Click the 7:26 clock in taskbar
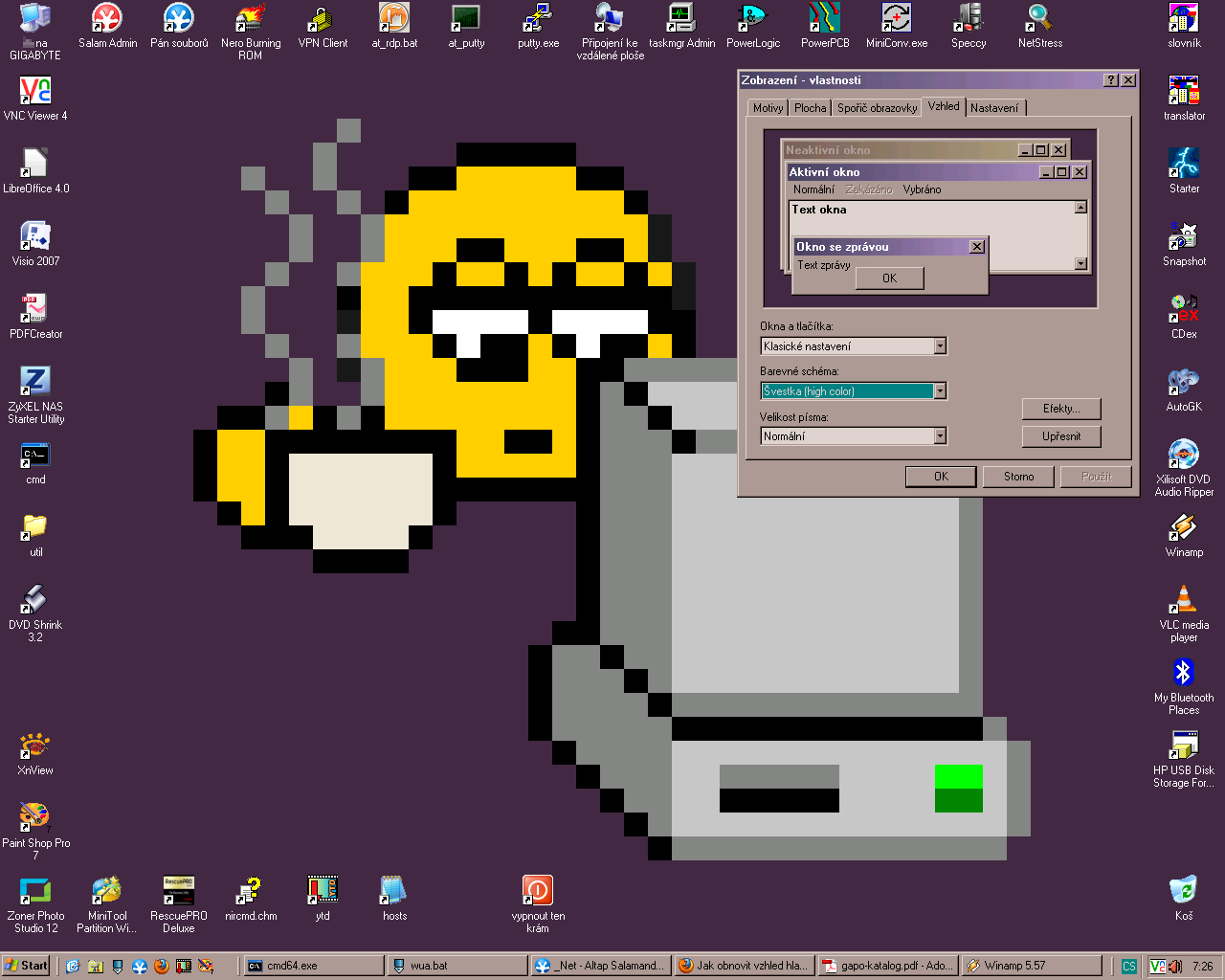 pyautogui.click(x=1203, y=966)
